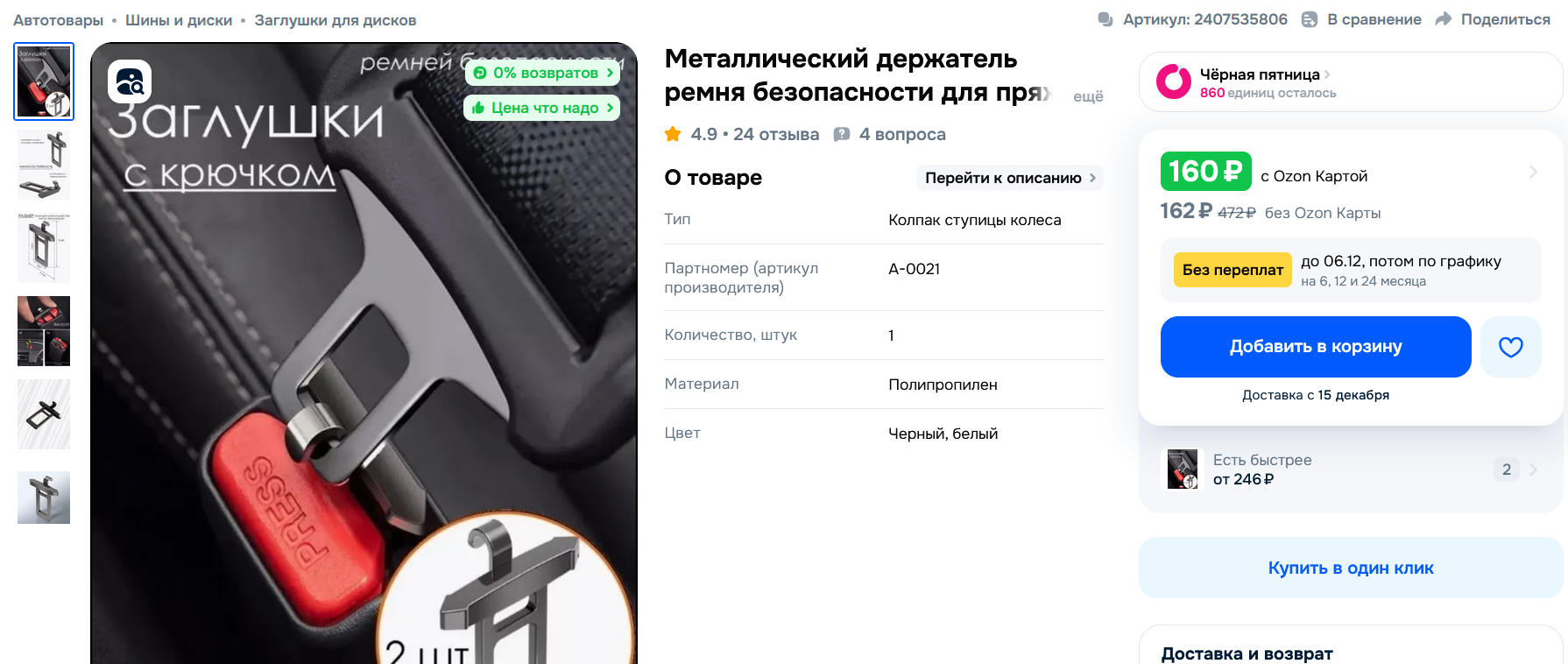1568x664 pixels.
Task: Add item to favorites with heart icon
Action: pos(1510,347)
